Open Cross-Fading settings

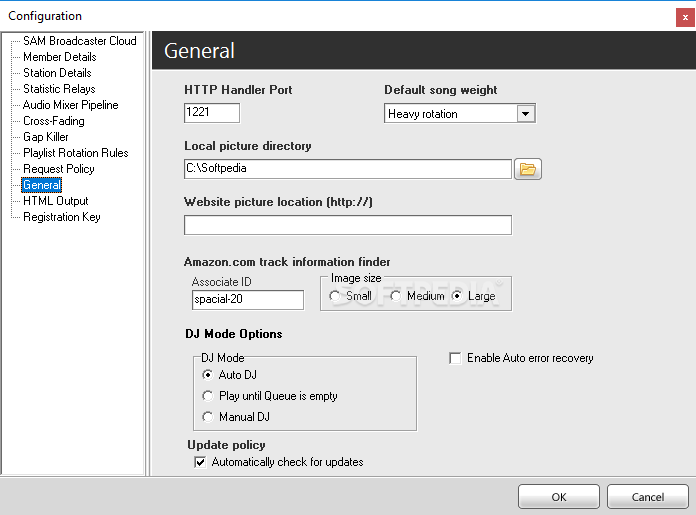click(x=54, y=121)
